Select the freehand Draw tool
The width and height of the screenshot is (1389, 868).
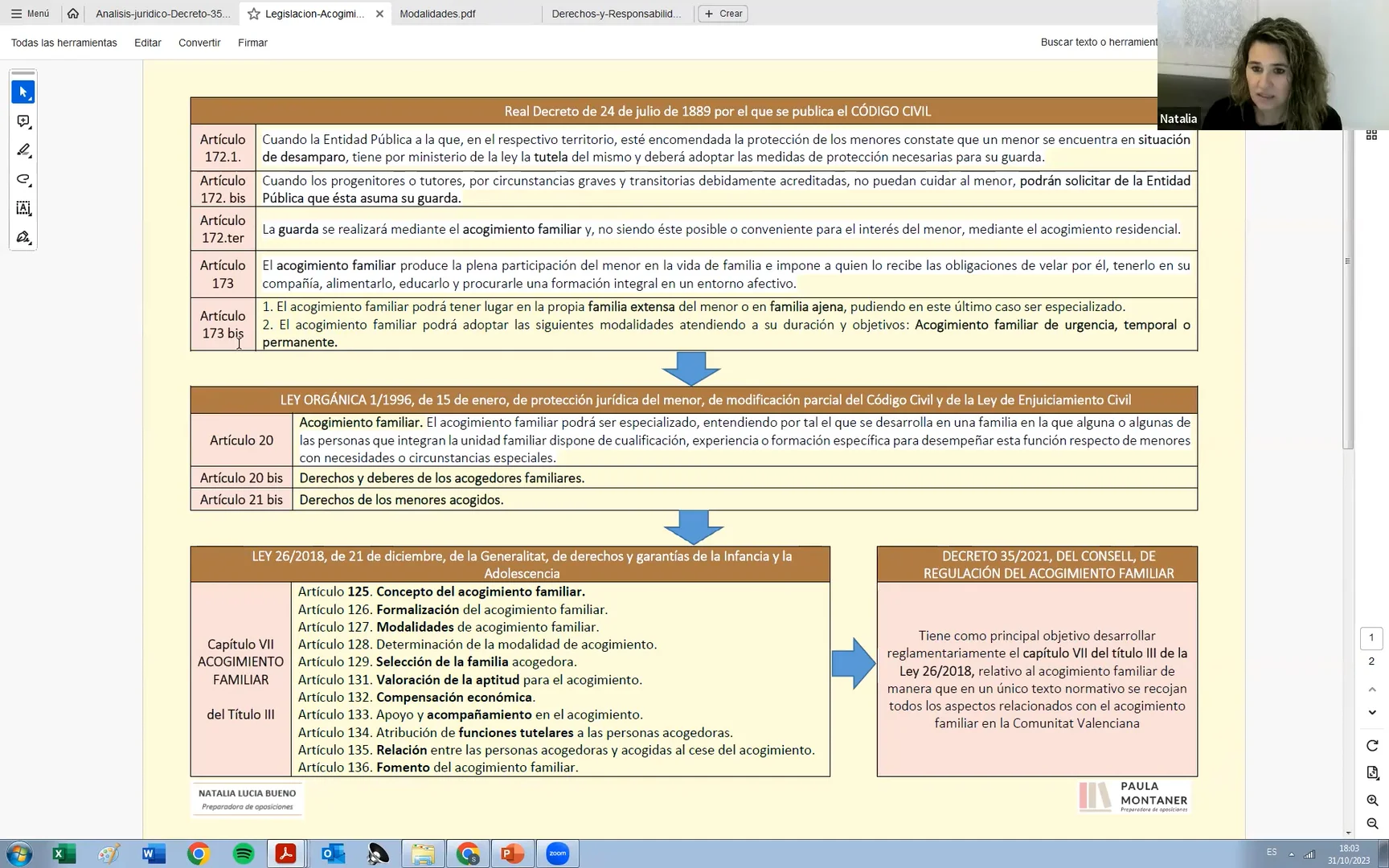click(23, 180)
